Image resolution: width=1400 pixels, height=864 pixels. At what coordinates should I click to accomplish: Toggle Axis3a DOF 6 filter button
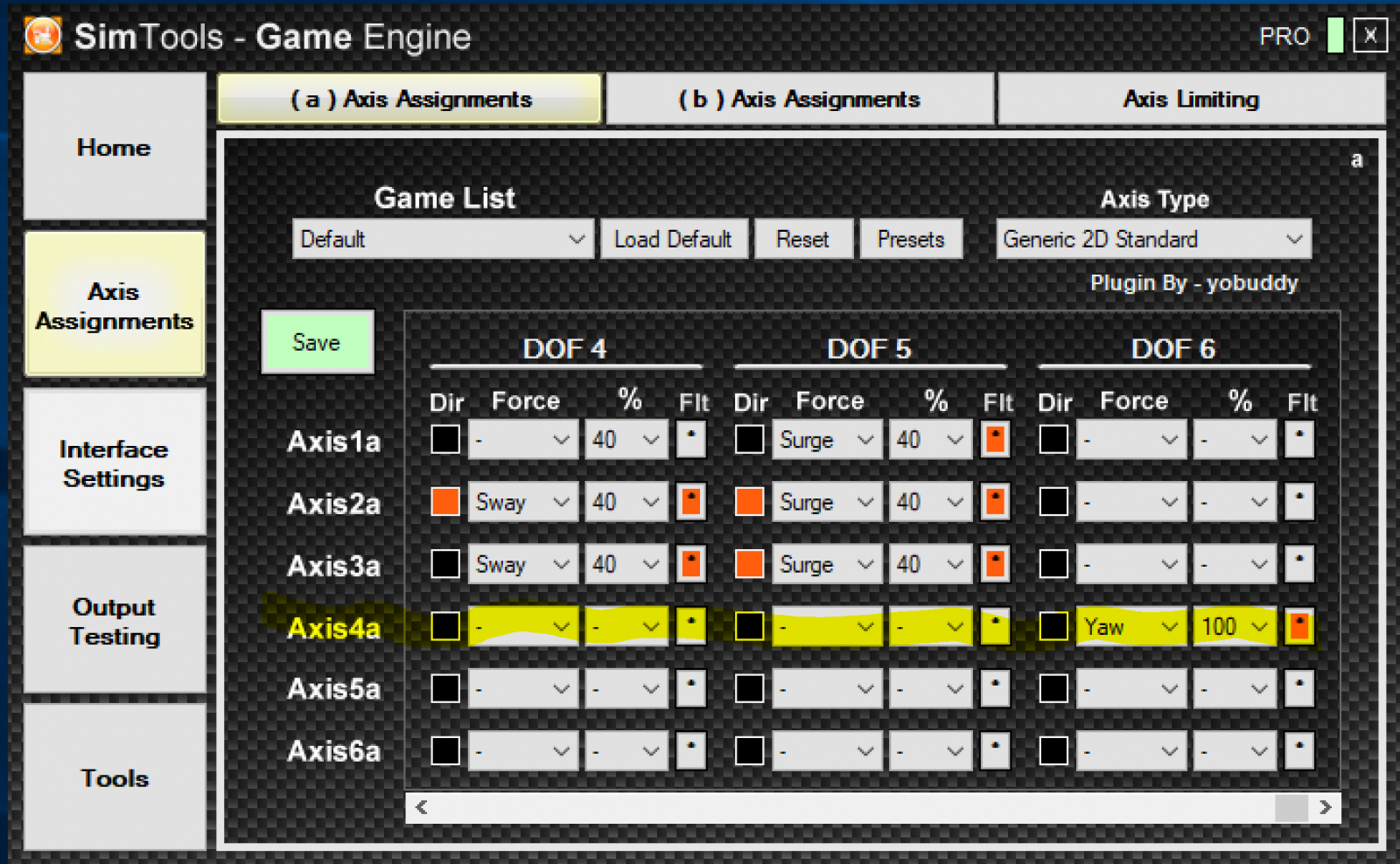click(1299, 564)
